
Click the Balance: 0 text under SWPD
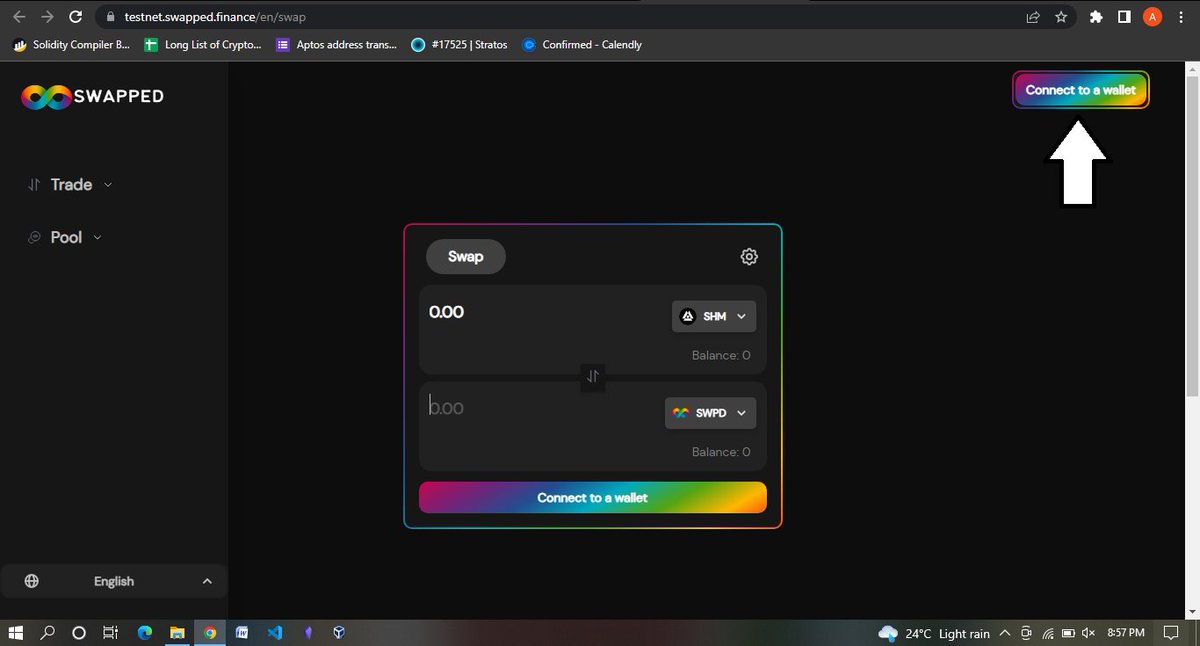point(721,452)
